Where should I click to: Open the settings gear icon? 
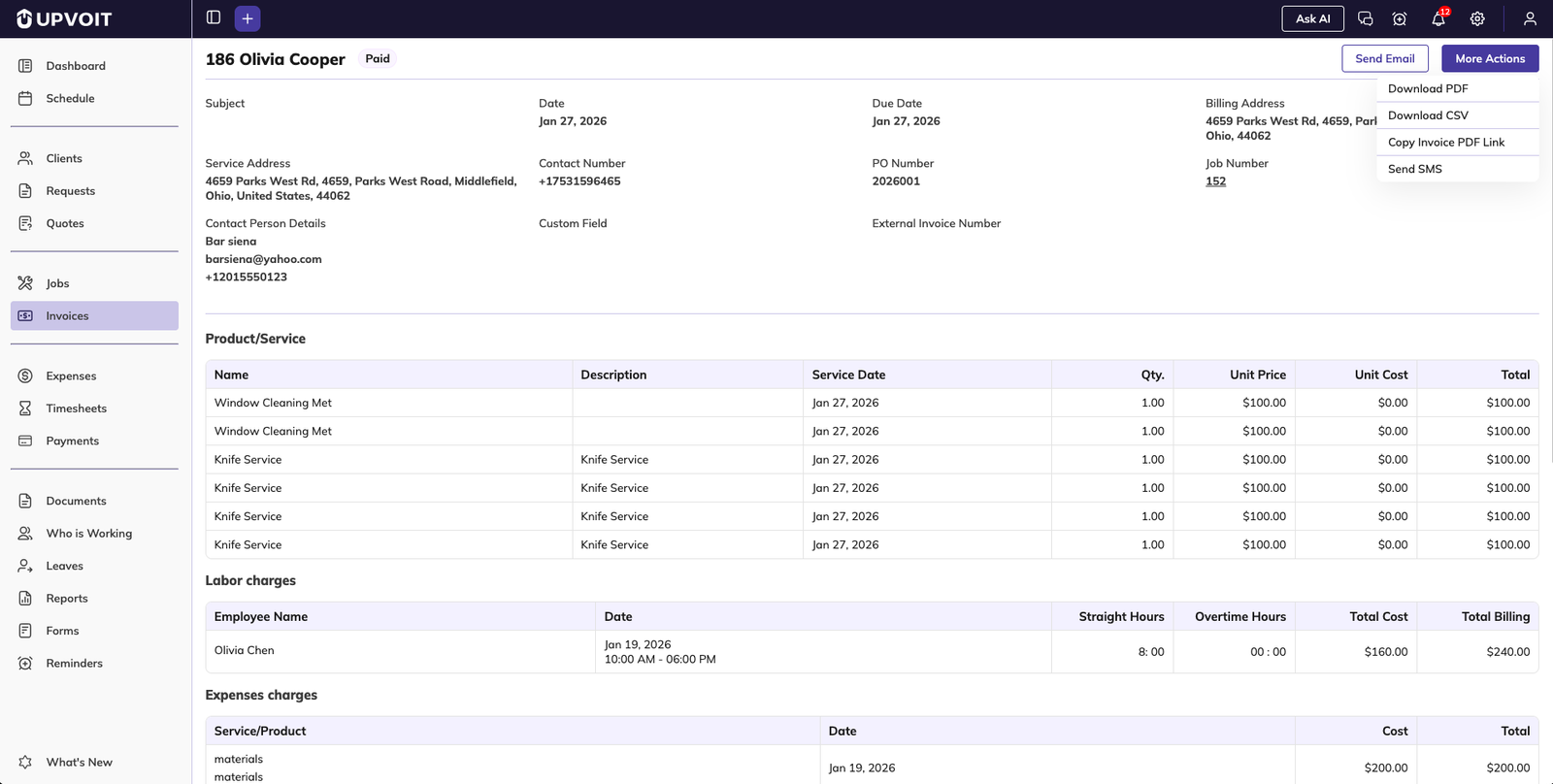(1477, 18)
